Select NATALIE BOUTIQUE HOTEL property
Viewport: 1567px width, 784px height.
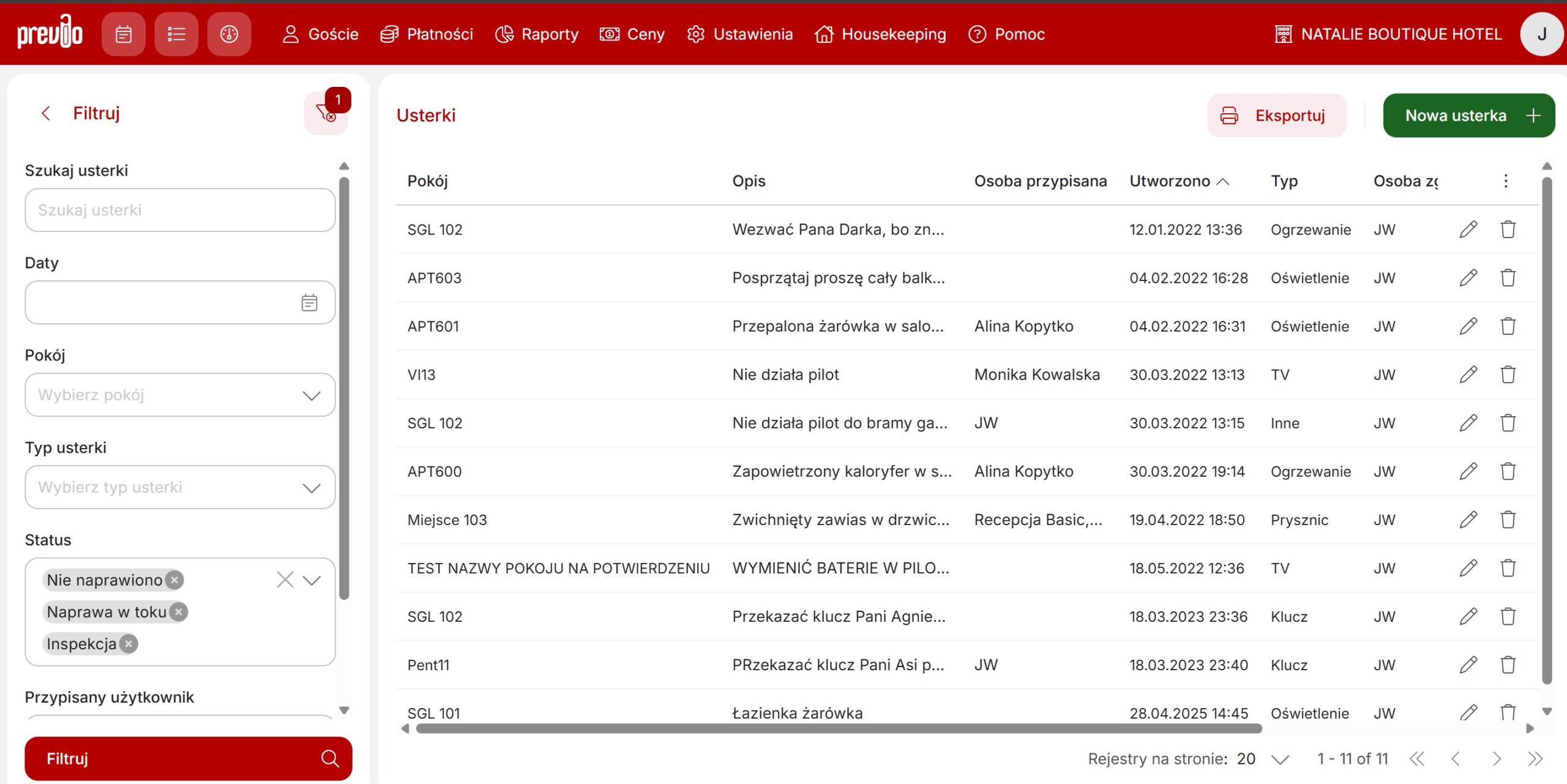pyautogui.click(x=1388, y=34)
